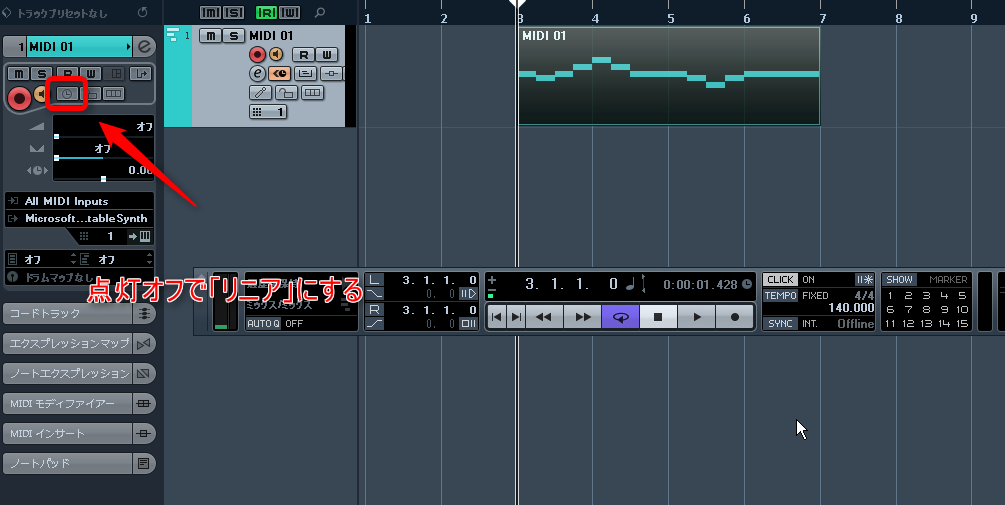Open the inspector MIDI channel 1 selector
This screenshot has width=1005, height=505.
[101, 236]
